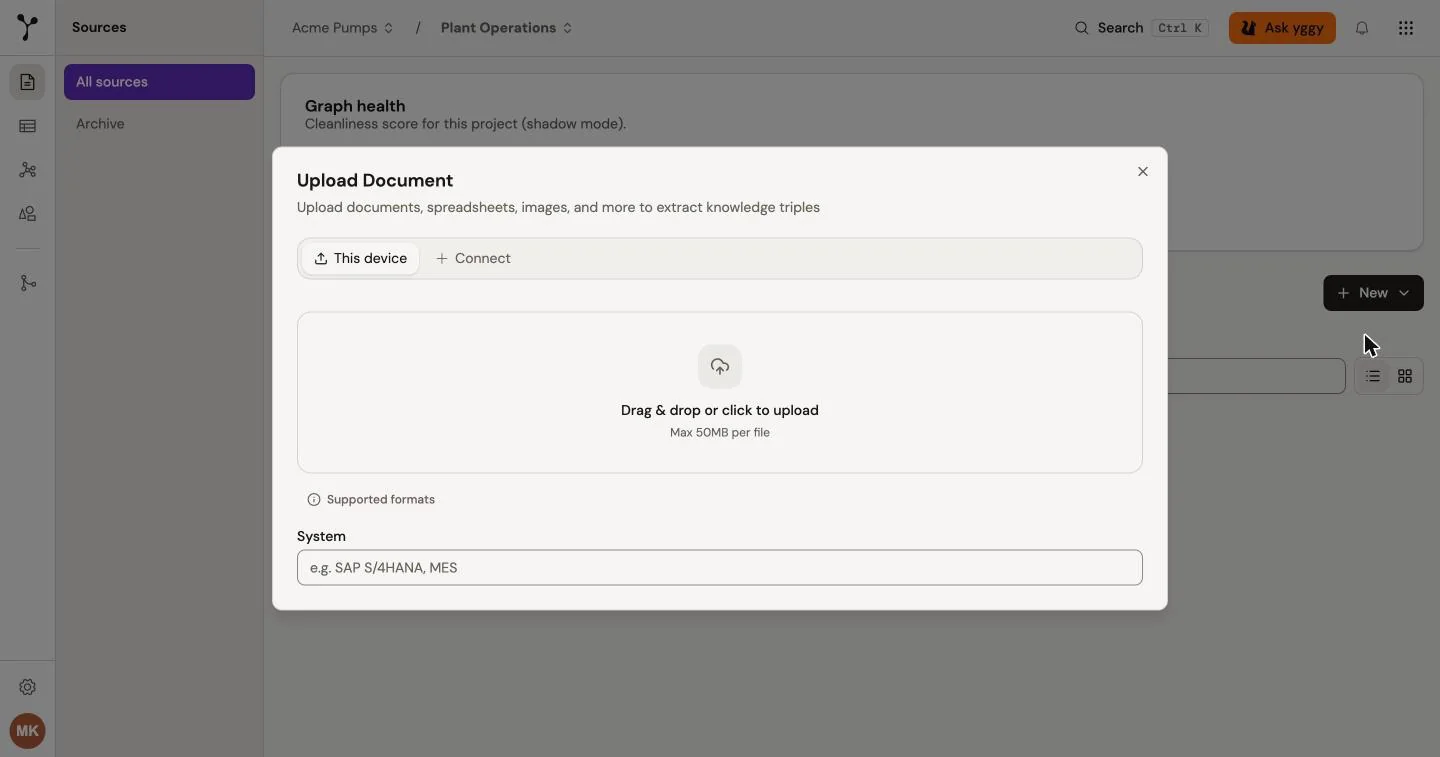This screenshot has height=757, width=1440.
Task: Open the git branch sidebar icon
Action: pyautogui.click(x=28, y=283)
